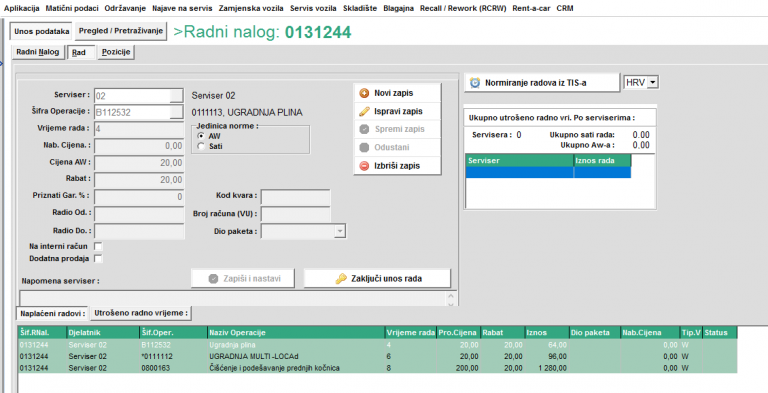Image resolution: width=768 pixels, height=393 pixels.
Task: Click the Vrijeme rada input field
Action: [139, 129]
